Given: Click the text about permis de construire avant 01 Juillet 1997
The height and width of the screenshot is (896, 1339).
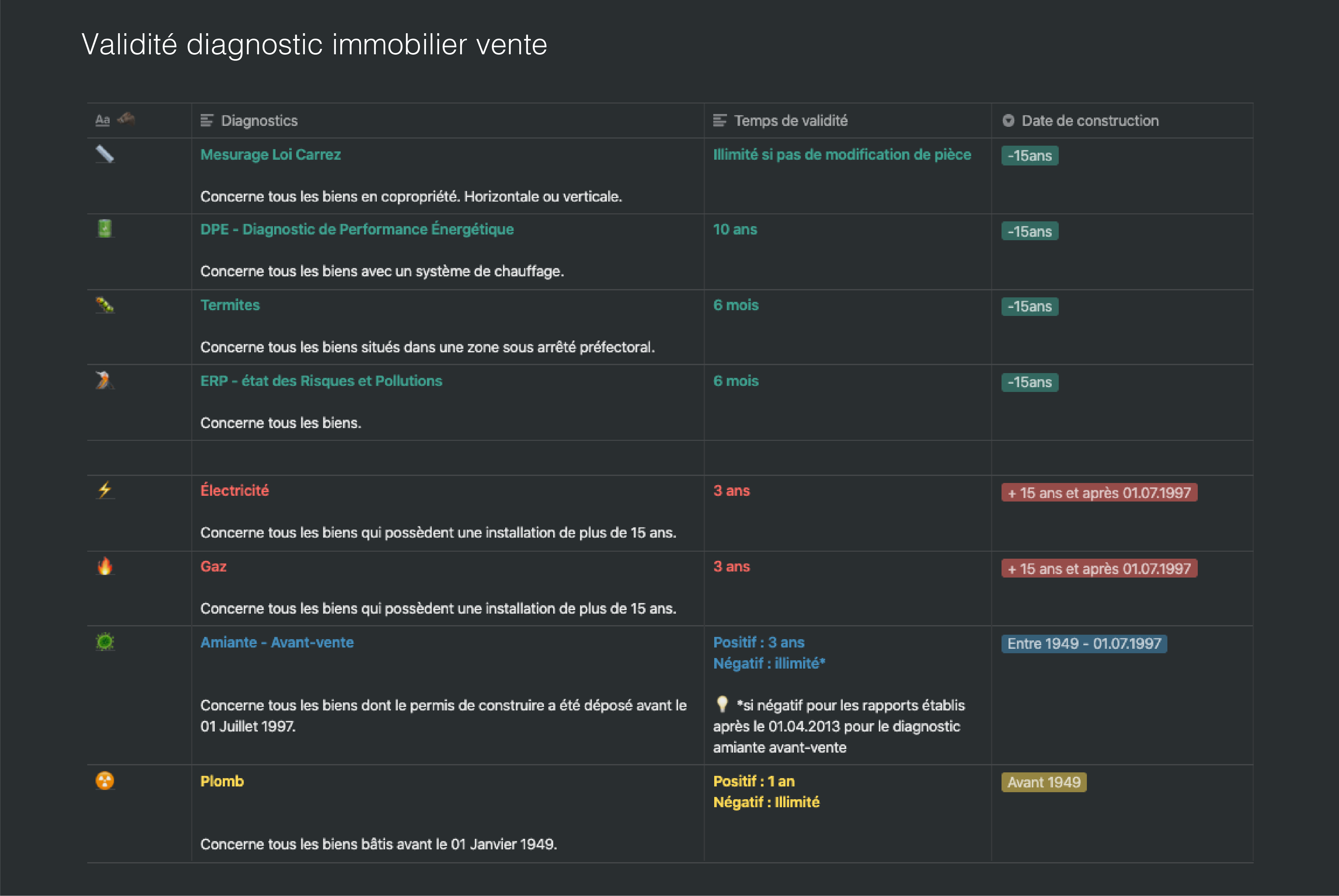Looking at the screenshot, I should (443, 716).
